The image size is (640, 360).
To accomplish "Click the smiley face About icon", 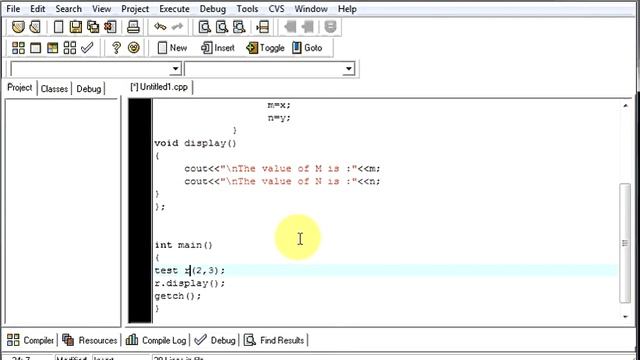I will pyautogui.click(x=134, y=48).
